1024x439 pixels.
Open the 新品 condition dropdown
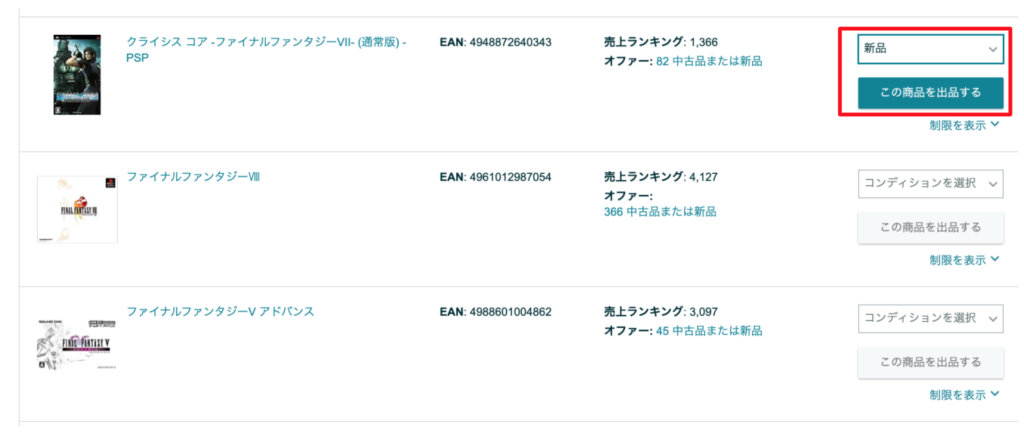[x=930, y=49]
